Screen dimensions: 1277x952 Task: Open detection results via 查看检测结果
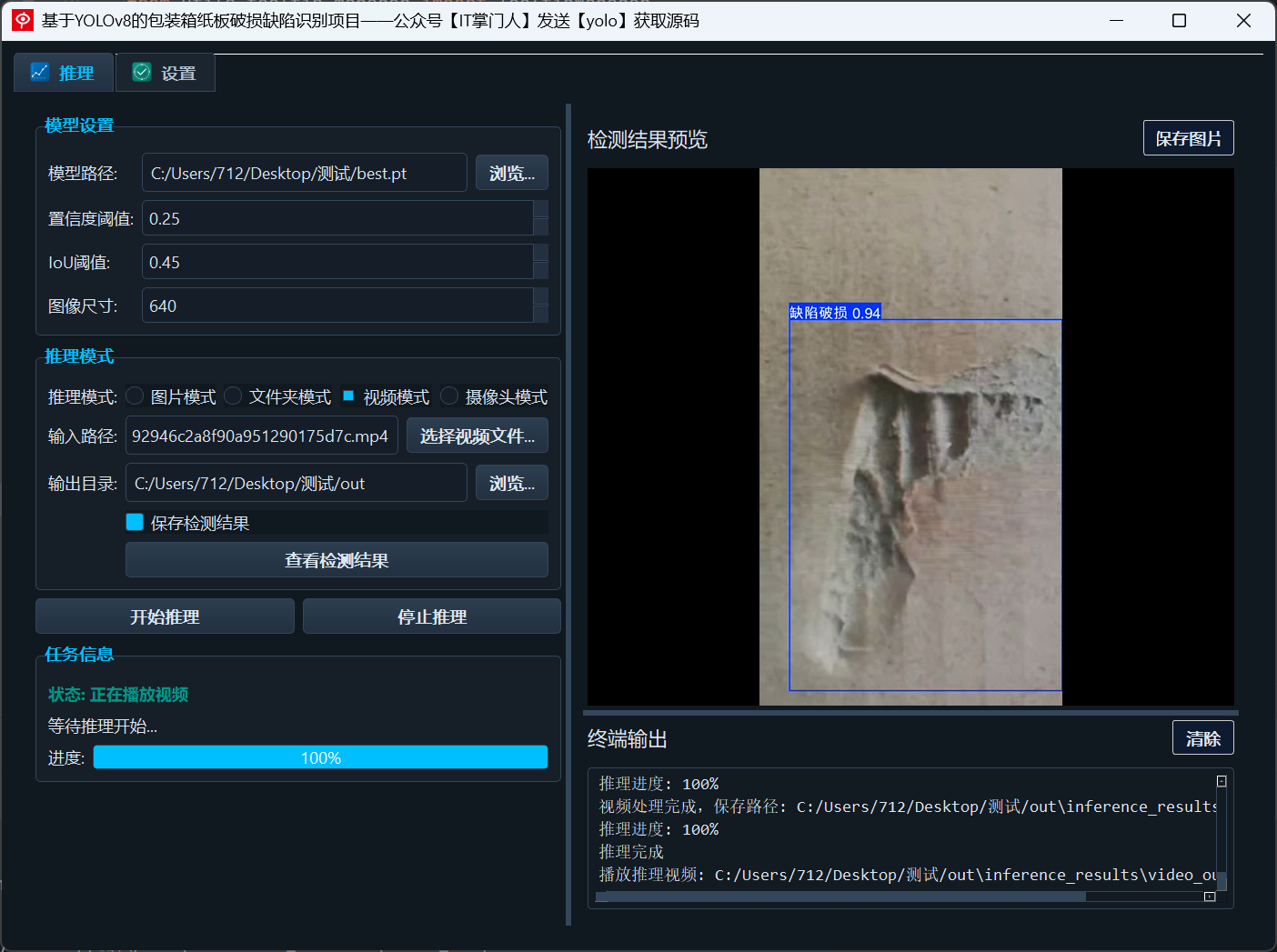click(336, 559)
